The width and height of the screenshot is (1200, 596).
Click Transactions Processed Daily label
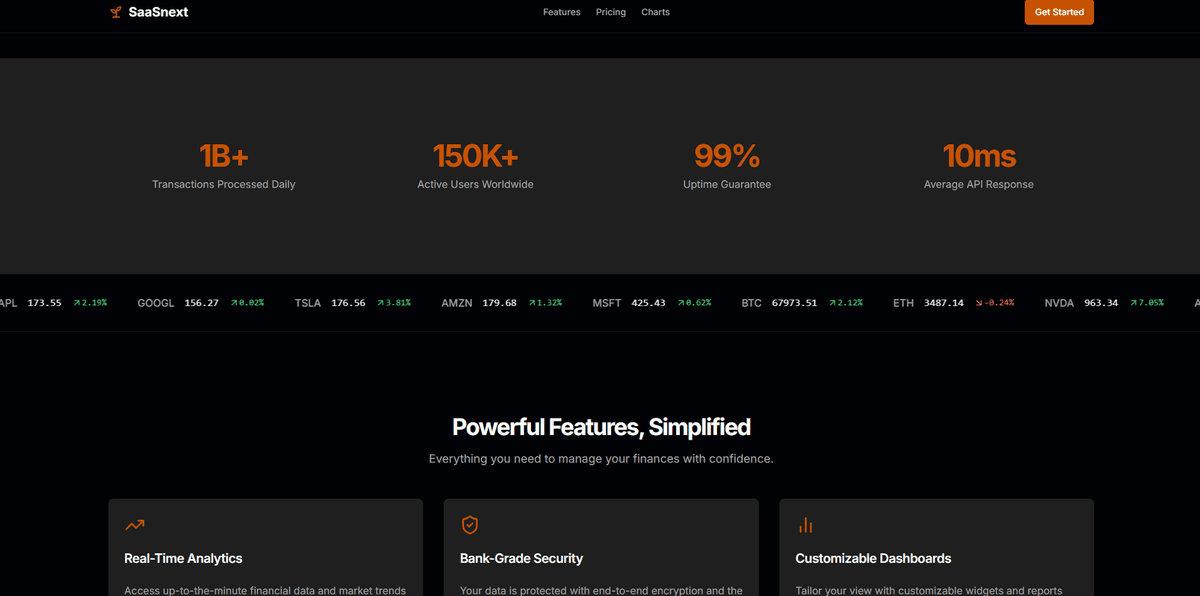pos(224,184)
